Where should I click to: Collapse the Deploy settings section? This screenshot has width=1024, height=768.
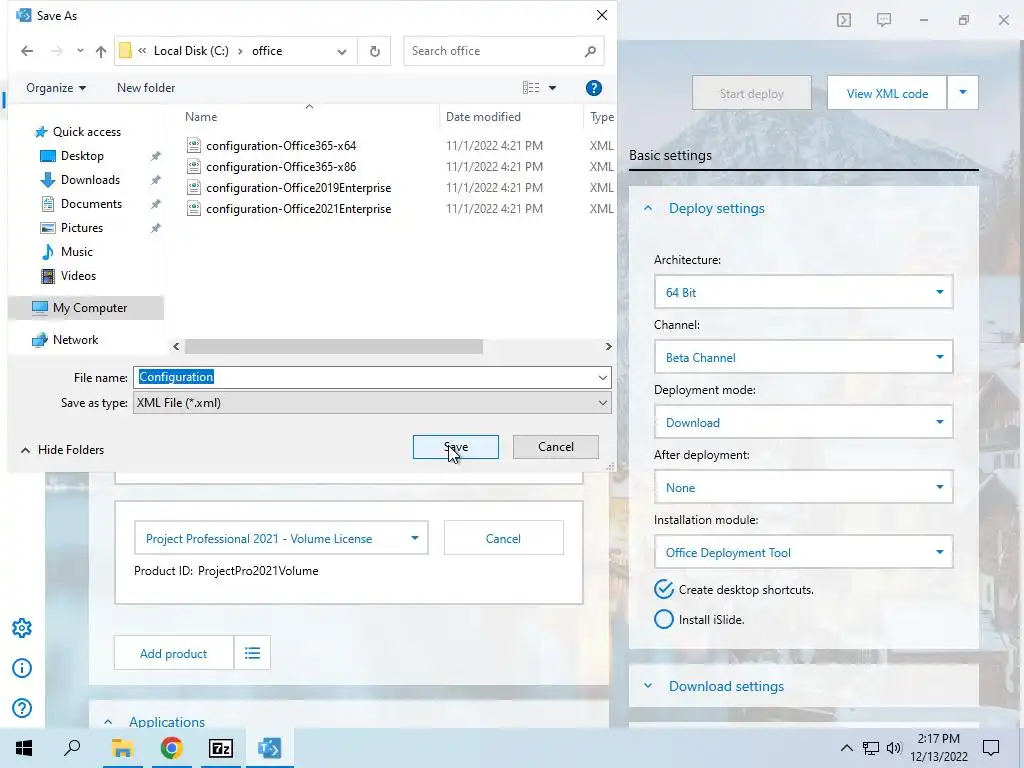coord(648,208)
